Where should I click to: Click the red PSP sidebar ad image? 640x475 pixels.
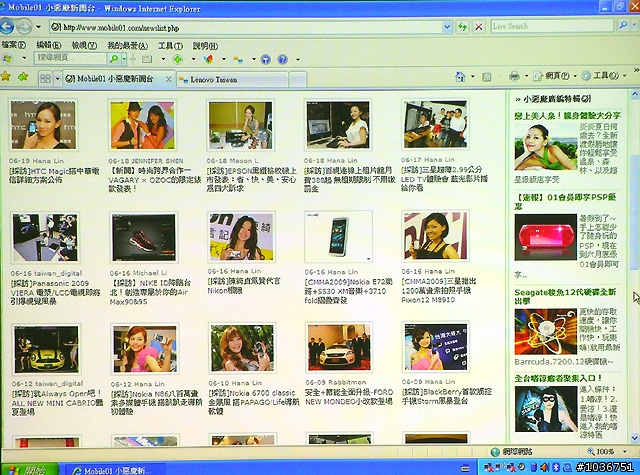click(x=545, y=238)
